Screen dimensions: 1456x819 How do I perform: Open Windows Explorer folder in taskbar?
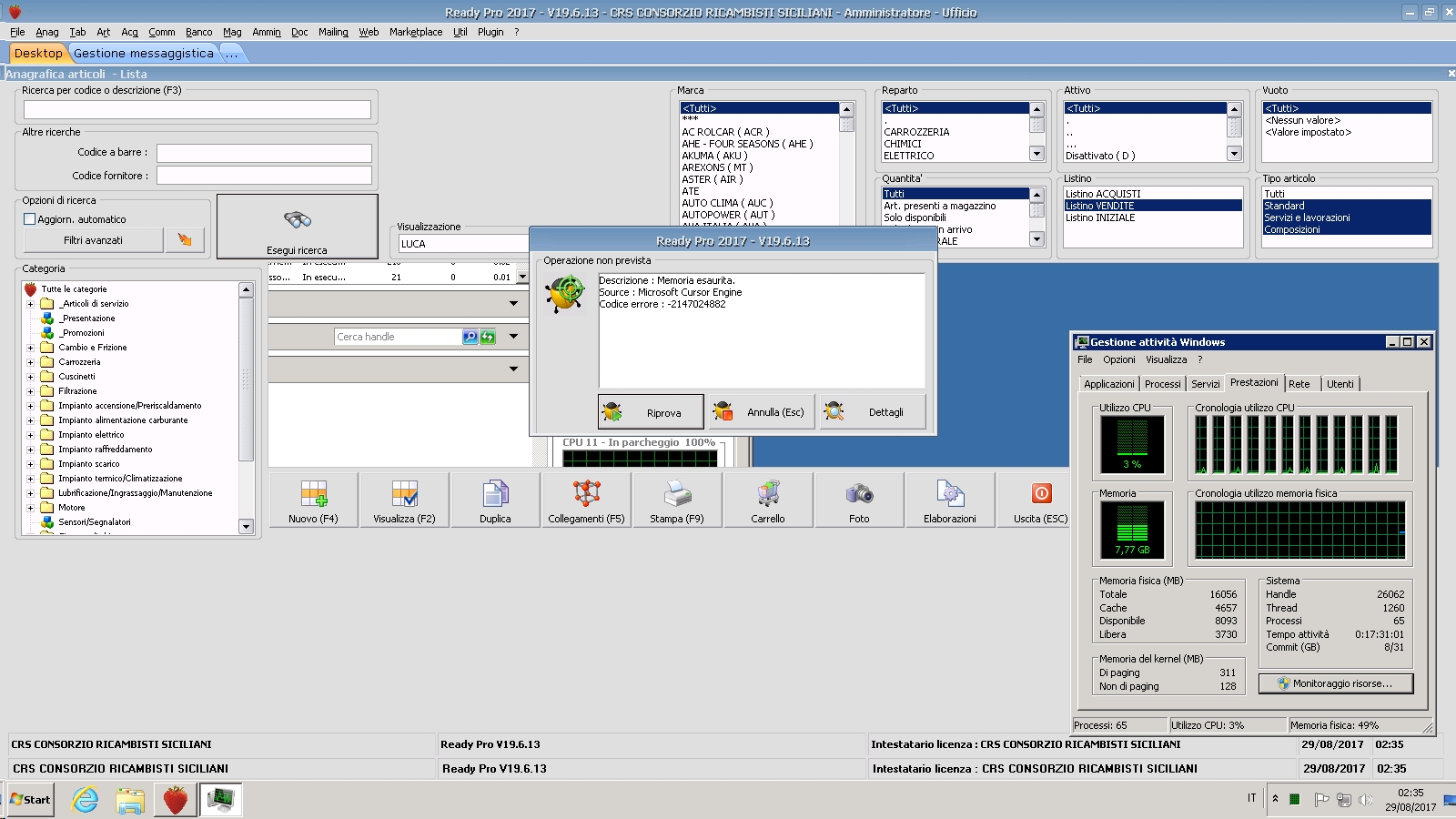tap(130, 800)
